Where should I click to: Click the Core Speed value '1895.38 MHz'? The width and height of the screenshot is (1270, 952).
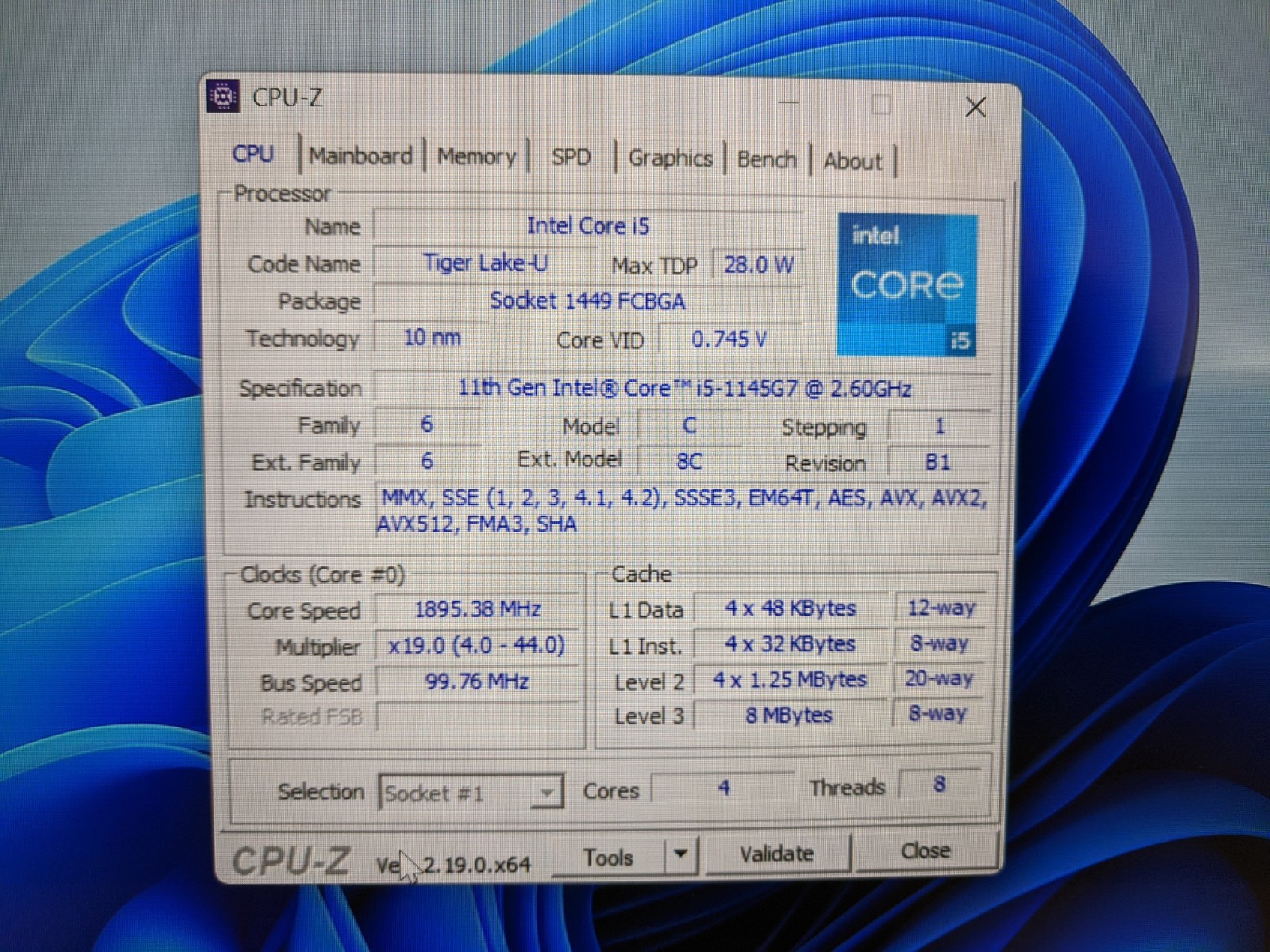coord(477,609)
